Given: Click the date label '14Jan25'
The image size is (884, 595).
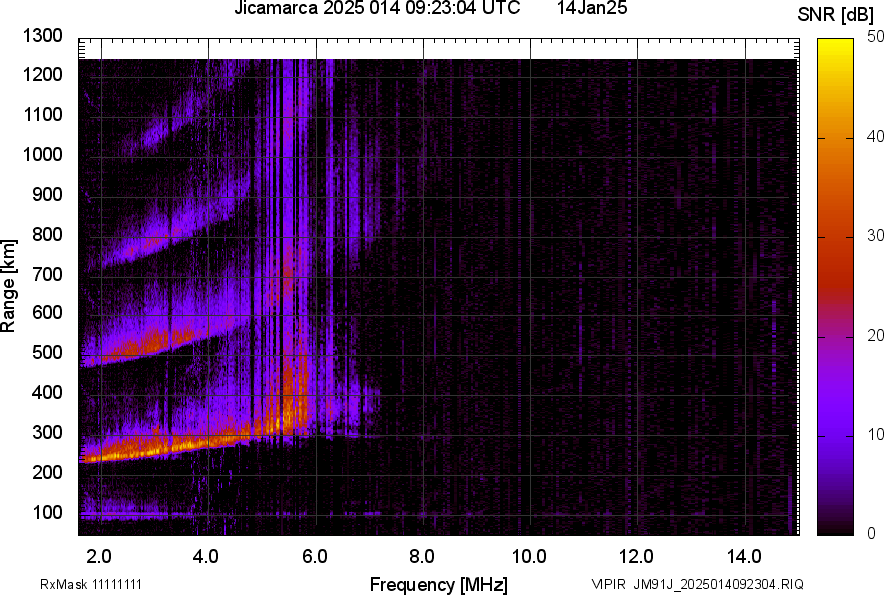Looking at the screenshot, I should pyautogui.click(x=592, y=8).
